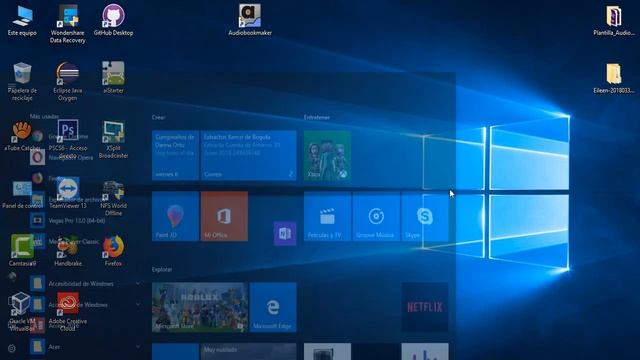Open the PSCS6 Photoshop shortcut
The width and height of the screenshot is (640, 360).
click(x=68, y=139)
